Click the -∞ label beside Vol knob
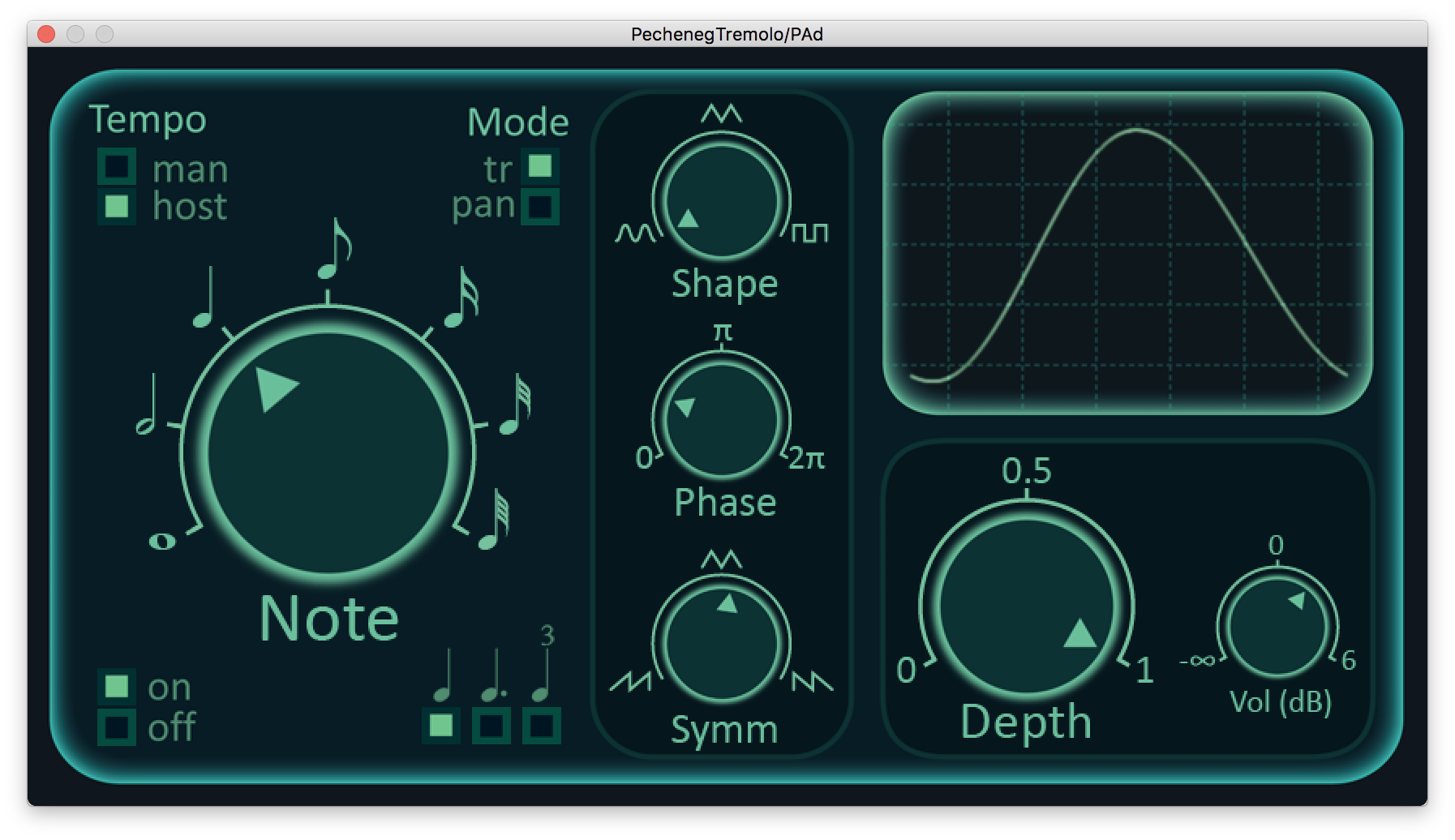The width and height of the screenshot is (1455, 840). click(1197, 662)
